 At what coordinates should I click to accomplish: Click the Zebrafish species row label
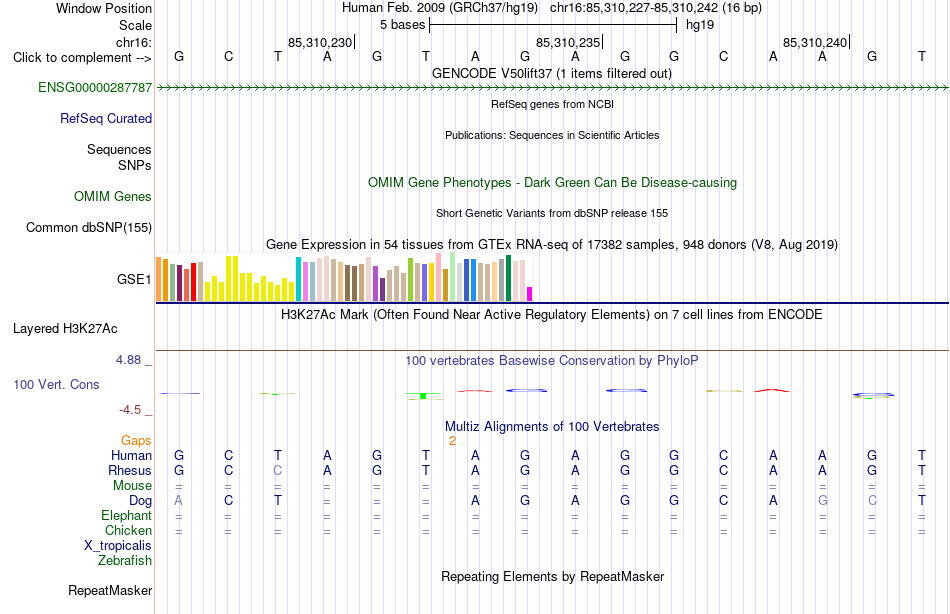coord(125,560)
